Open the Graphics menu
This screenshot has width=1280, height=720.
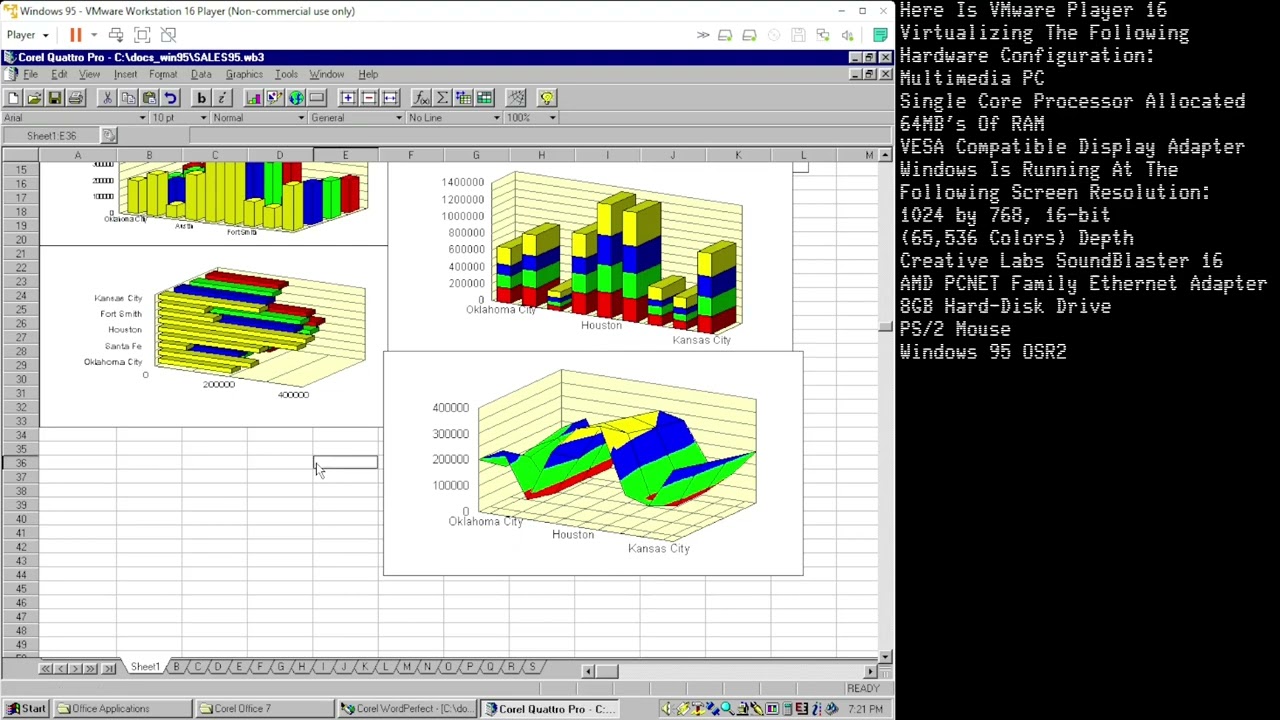244,75
